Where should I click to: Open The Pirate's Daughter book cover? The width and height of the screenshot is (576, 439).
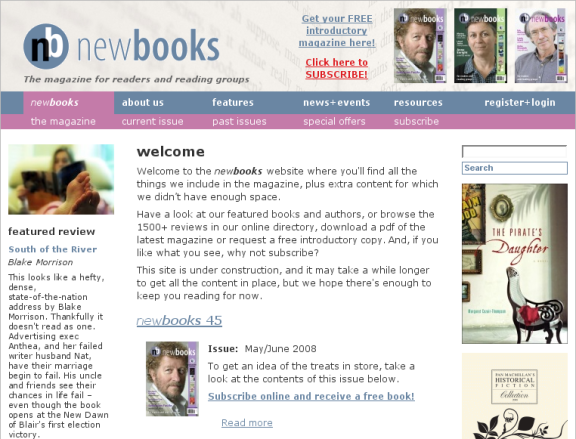[515, 264]
